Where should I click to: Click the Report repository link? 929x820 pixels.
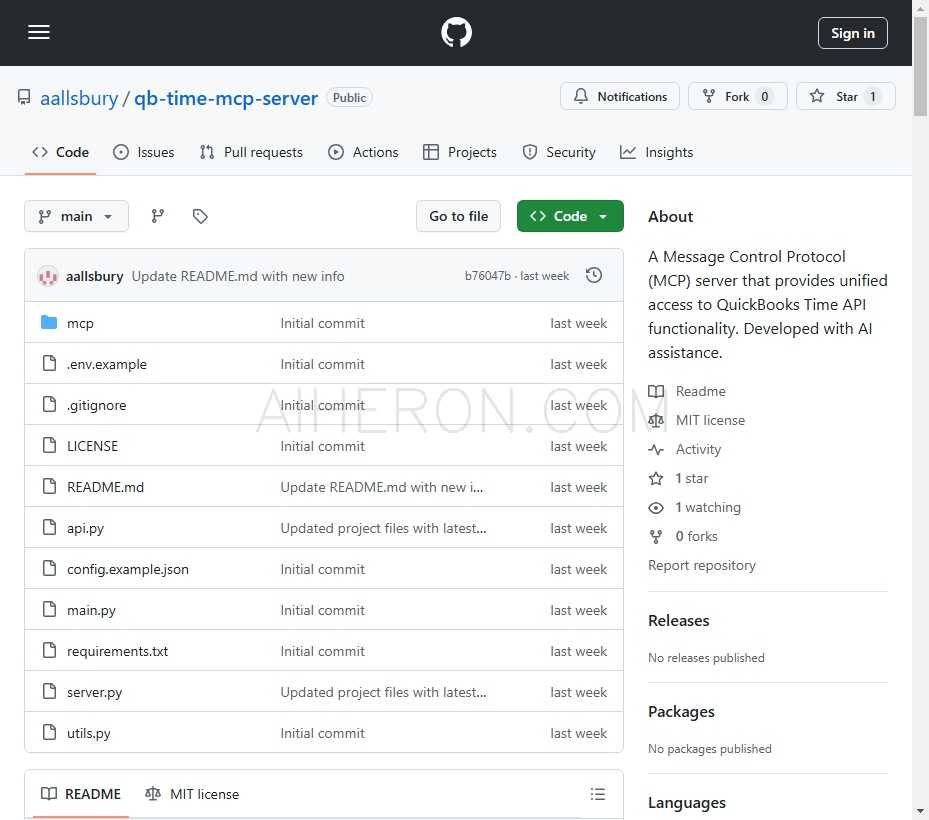(x=701, y=565)
